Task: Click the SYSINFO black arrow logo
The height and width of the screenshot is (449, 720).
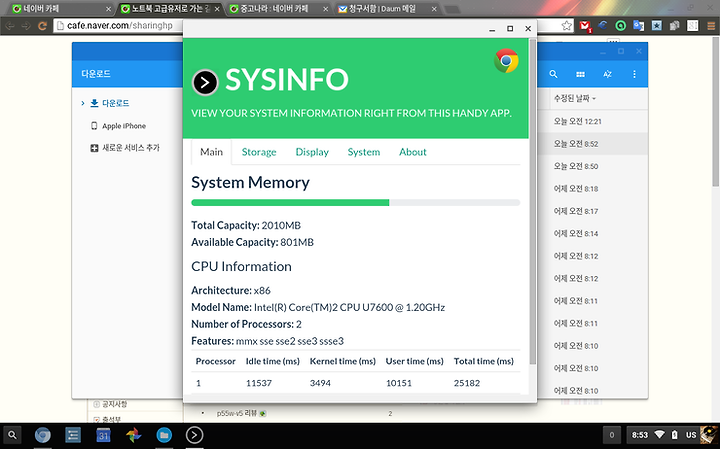Action: click(x=205, y=83)
